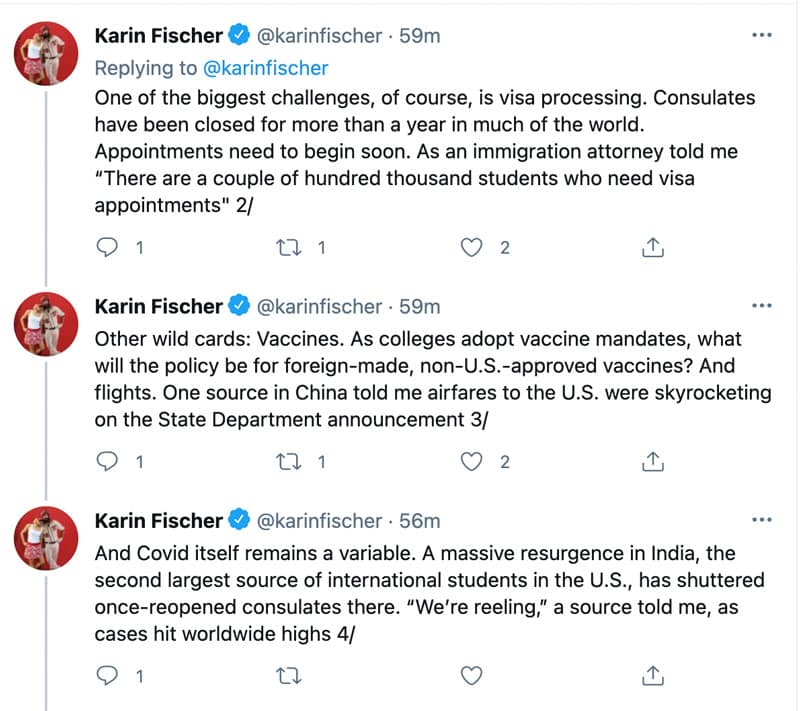Screen dimensions: 800x711
Task: Open more options on the 56m tweet
Action: pyautogui.click(x=762, y=520)
